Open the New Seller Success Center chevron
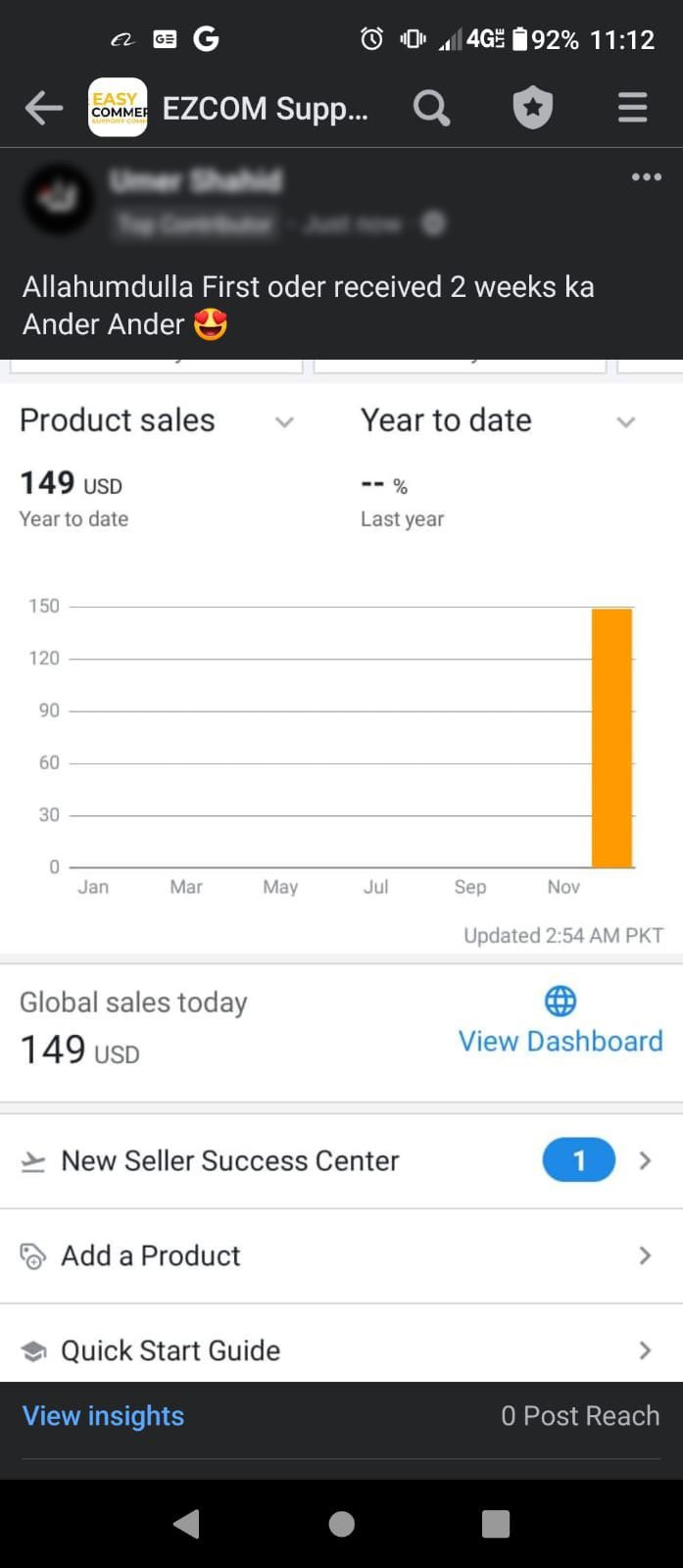 (645, 1161)
